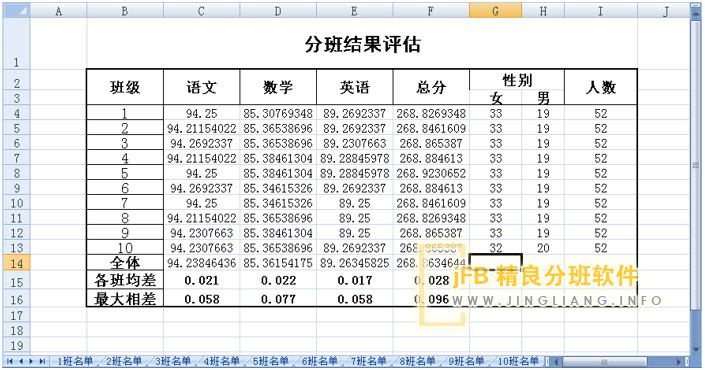The height and width of the screenshot is (370, 705).
Task: Click next sheet tab arrow
Action: (31, 361)
